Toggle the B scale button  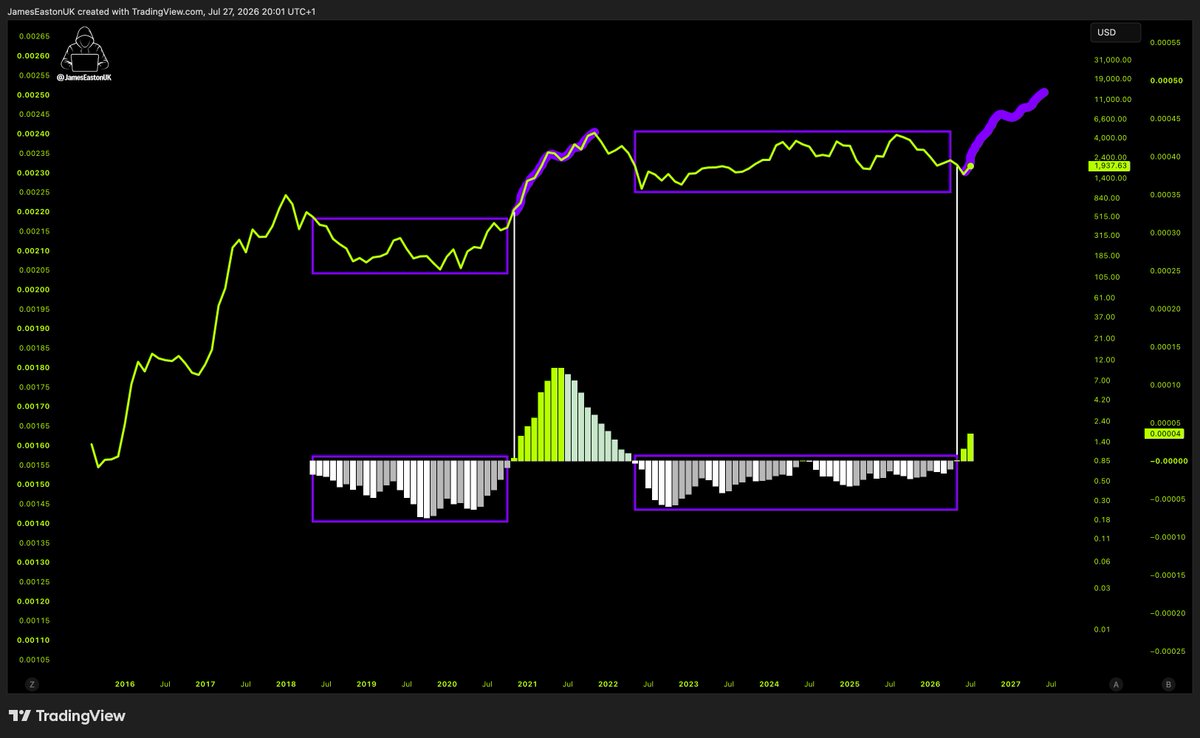[1168, 684]
